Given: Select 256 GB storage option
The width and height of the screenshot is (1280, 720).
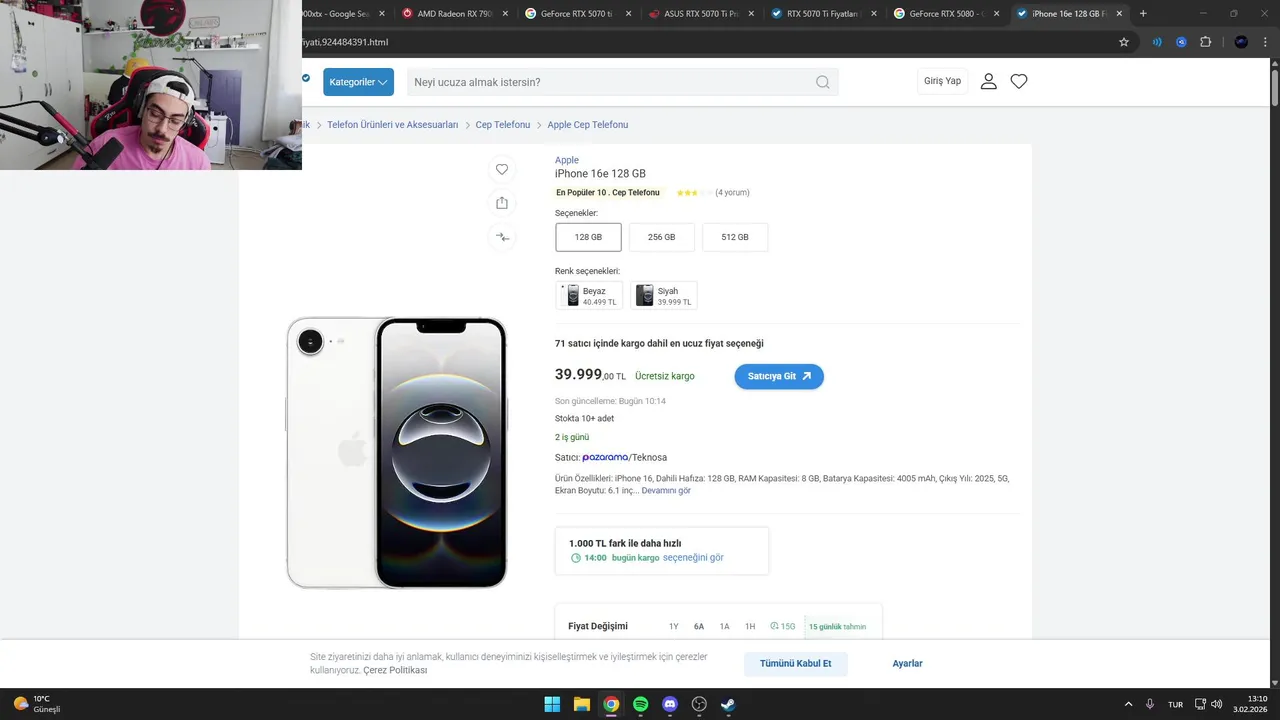Looking at the screenshot, I should (662, 237).
